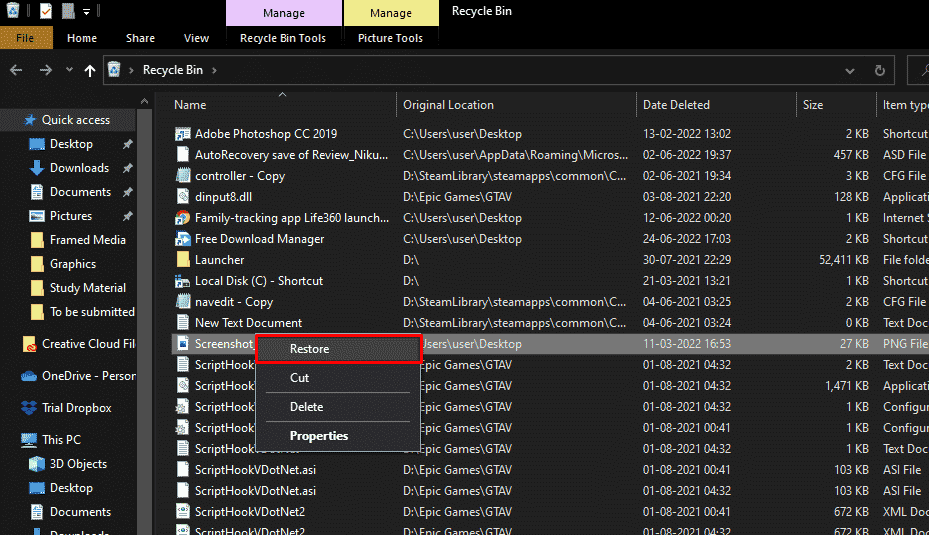Select the New Text Document file icon

182,323
